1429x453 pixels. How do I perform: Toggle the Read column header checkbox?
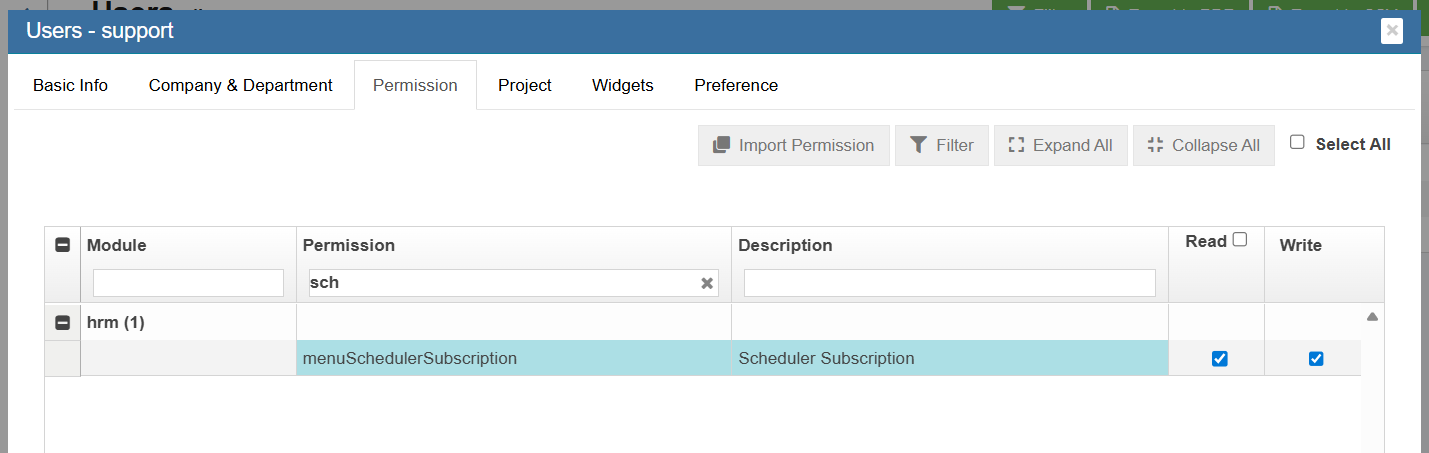tap(1240, 240)
